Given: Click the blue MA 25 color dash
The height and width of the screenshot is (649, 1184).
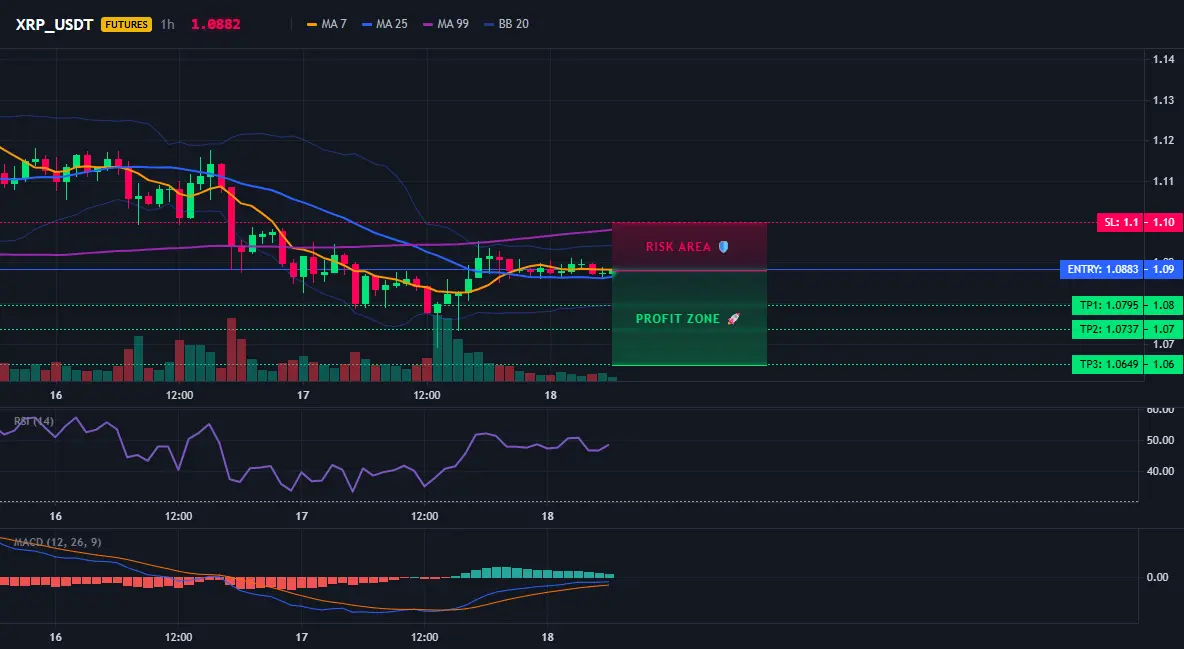Looking at the screenshot, I should coord(368,24).
